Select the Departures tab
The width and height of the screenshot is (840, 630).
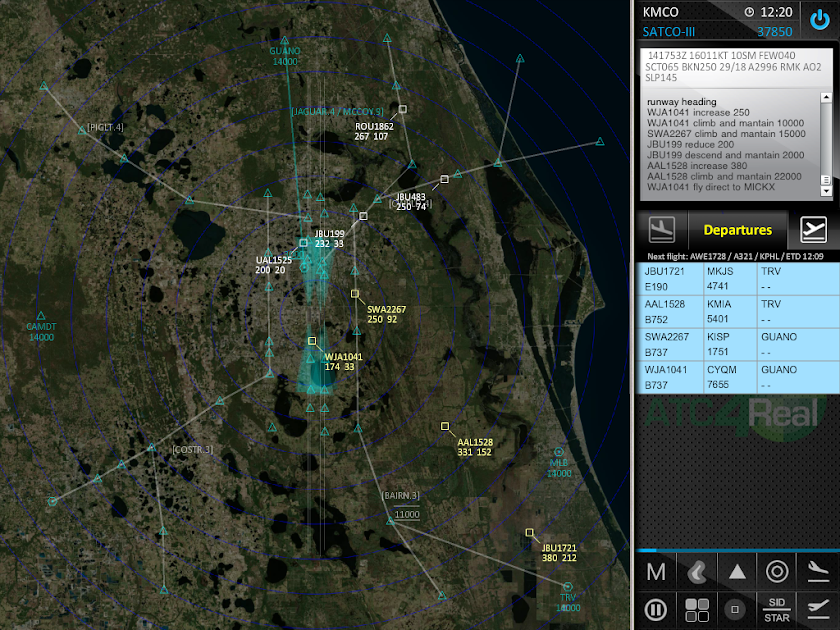(737, 230)
